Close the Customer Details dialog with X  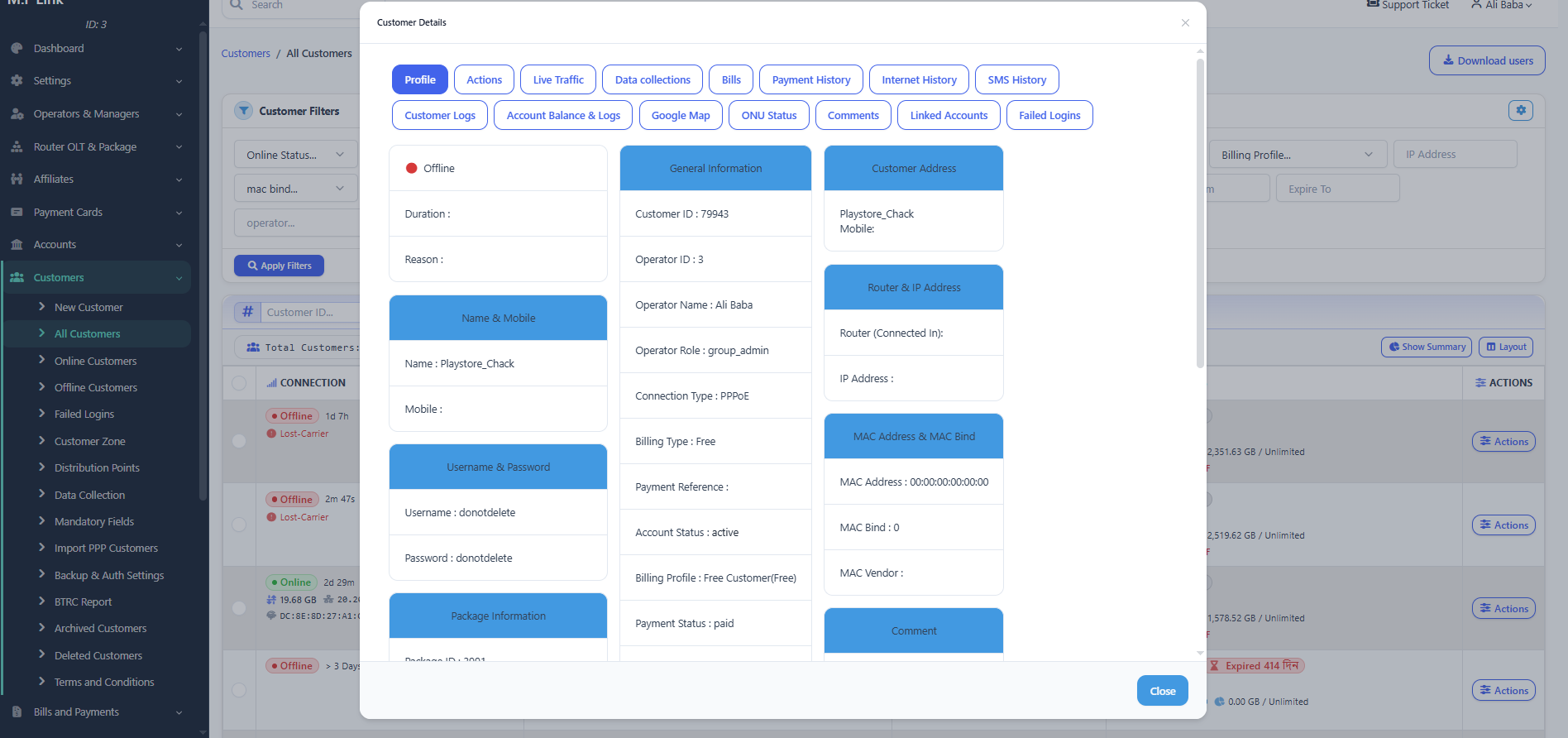tap(1185, 23)
